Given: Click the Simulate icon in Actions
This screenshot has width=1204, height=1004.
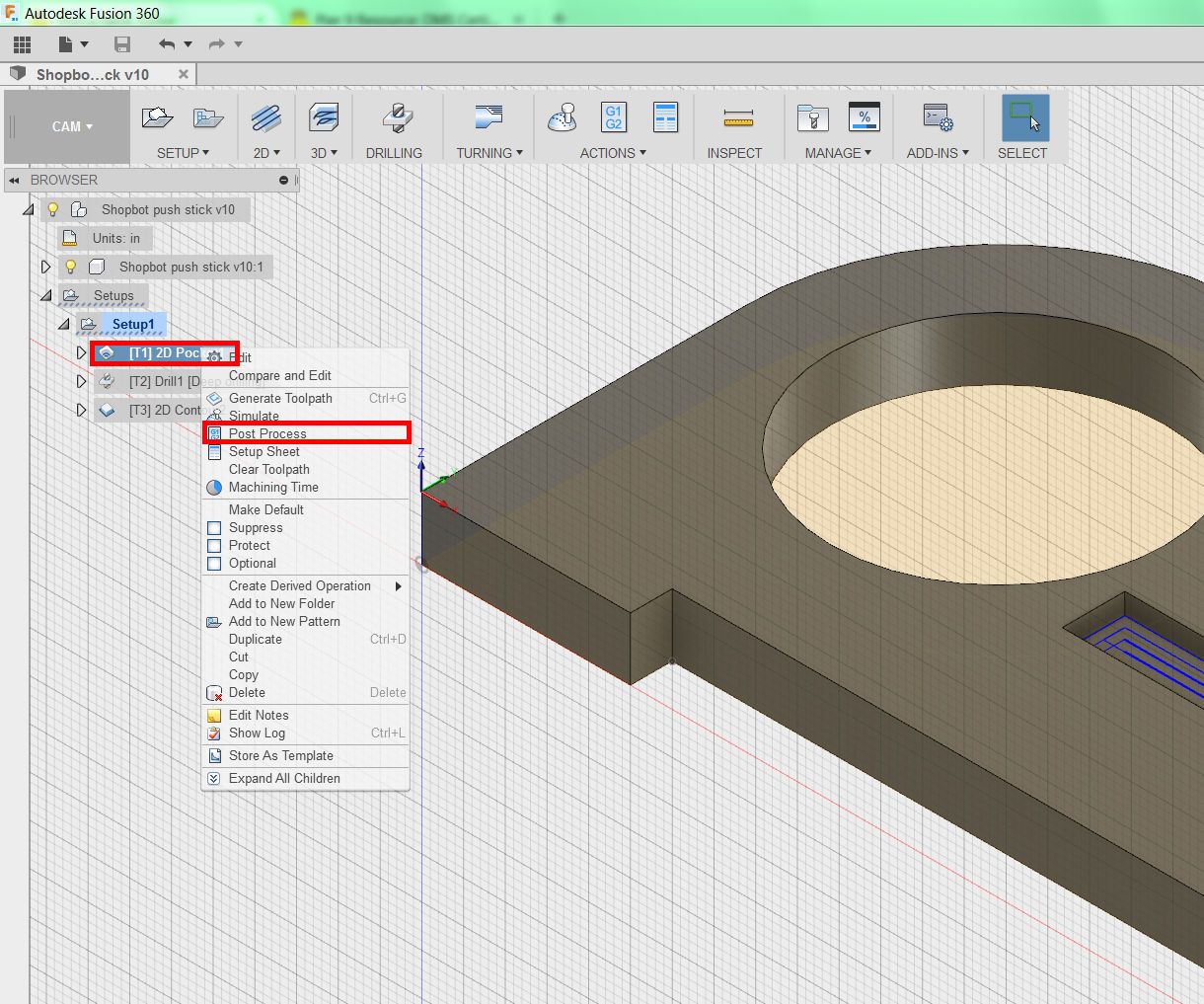Looking at the screenshot, I should [563, 118].
